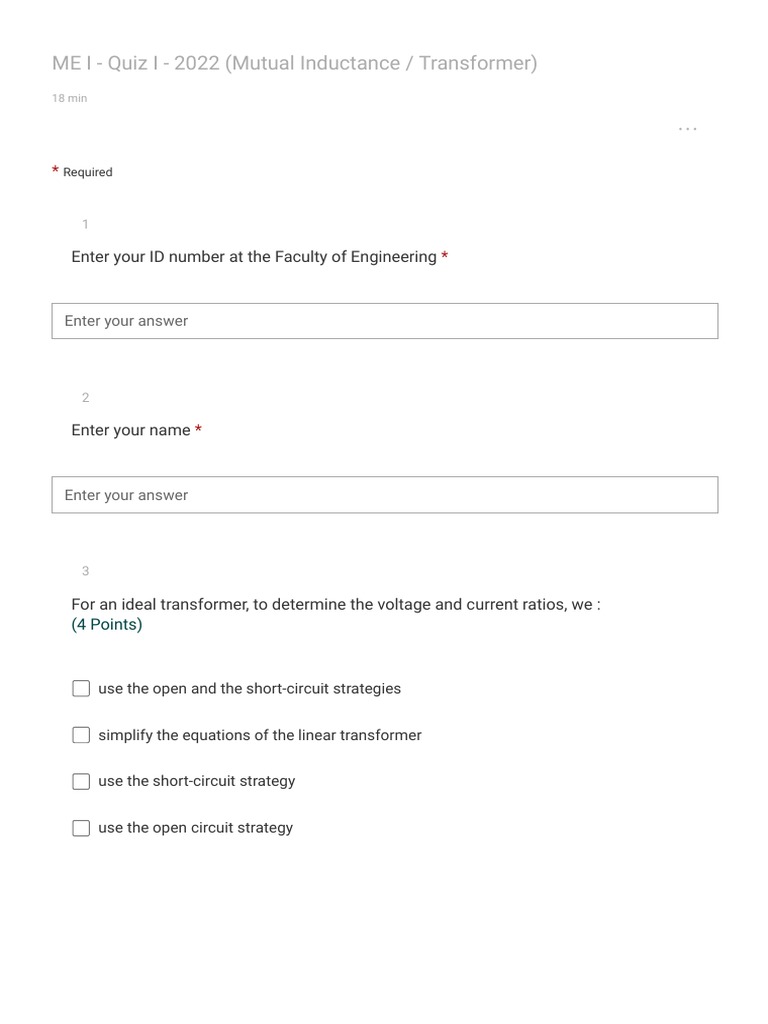The height and width of the screenshot is (1024, 768).
Task: Select the "use the short-circuit strategy" checkbox
Action: click(81, 781)
